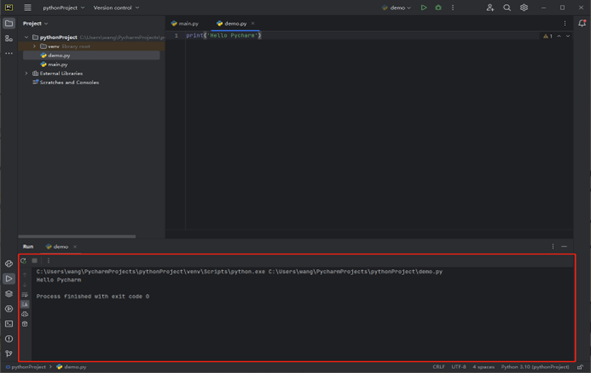Place cursor in code line 1
This screenshot has width=591, height=373.
click(224, 35)
